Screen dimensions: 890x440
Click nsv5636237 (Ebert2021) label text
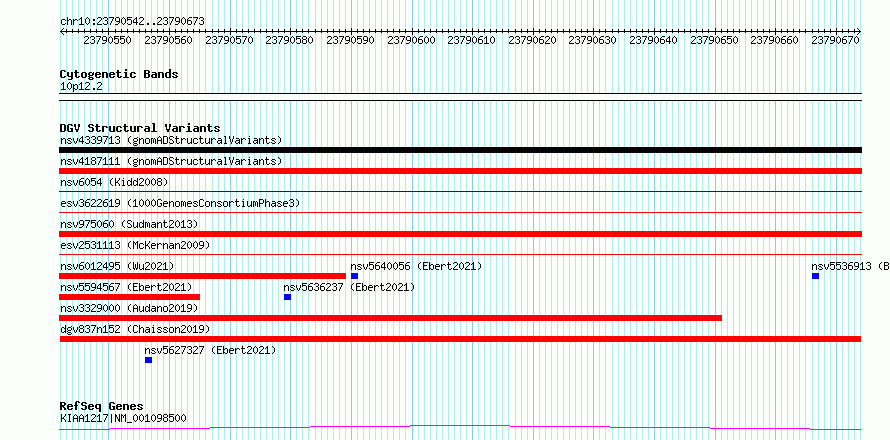(x=349, y=287)
